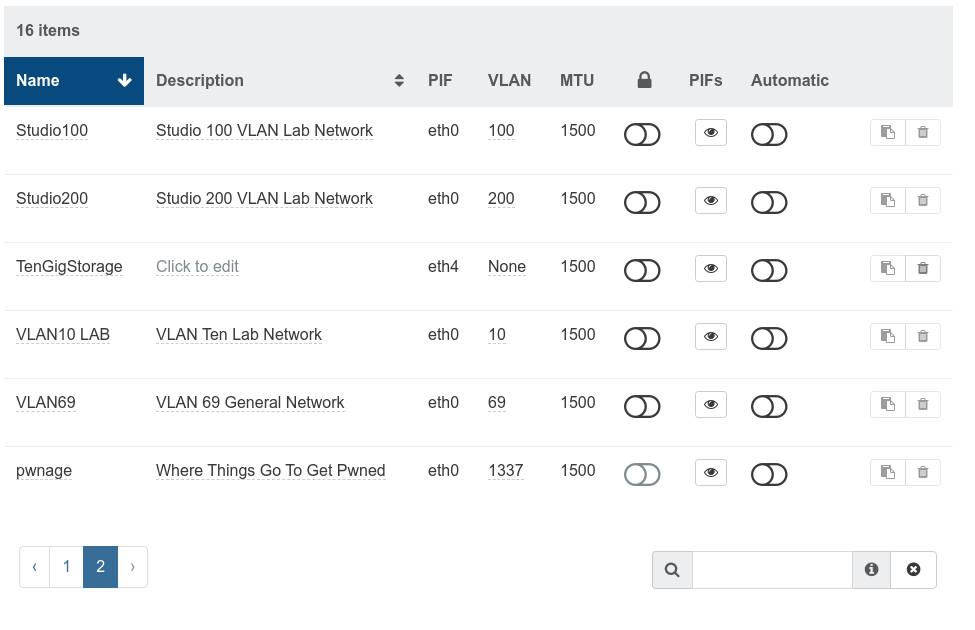
Task: Toggle the lock switch for Studio100
Action: pos(642,134)
